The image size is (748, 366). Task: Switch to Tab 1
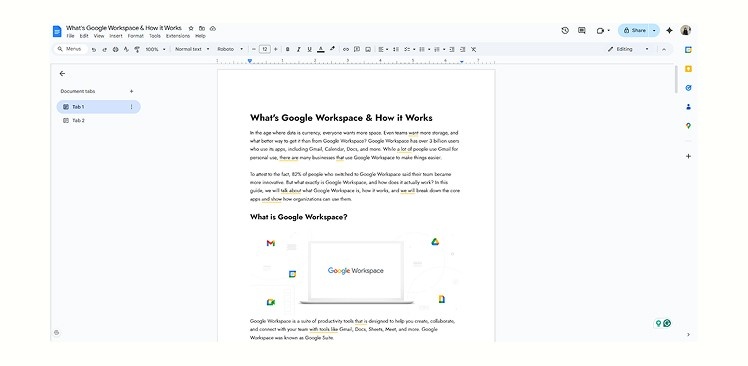(98, 107)
